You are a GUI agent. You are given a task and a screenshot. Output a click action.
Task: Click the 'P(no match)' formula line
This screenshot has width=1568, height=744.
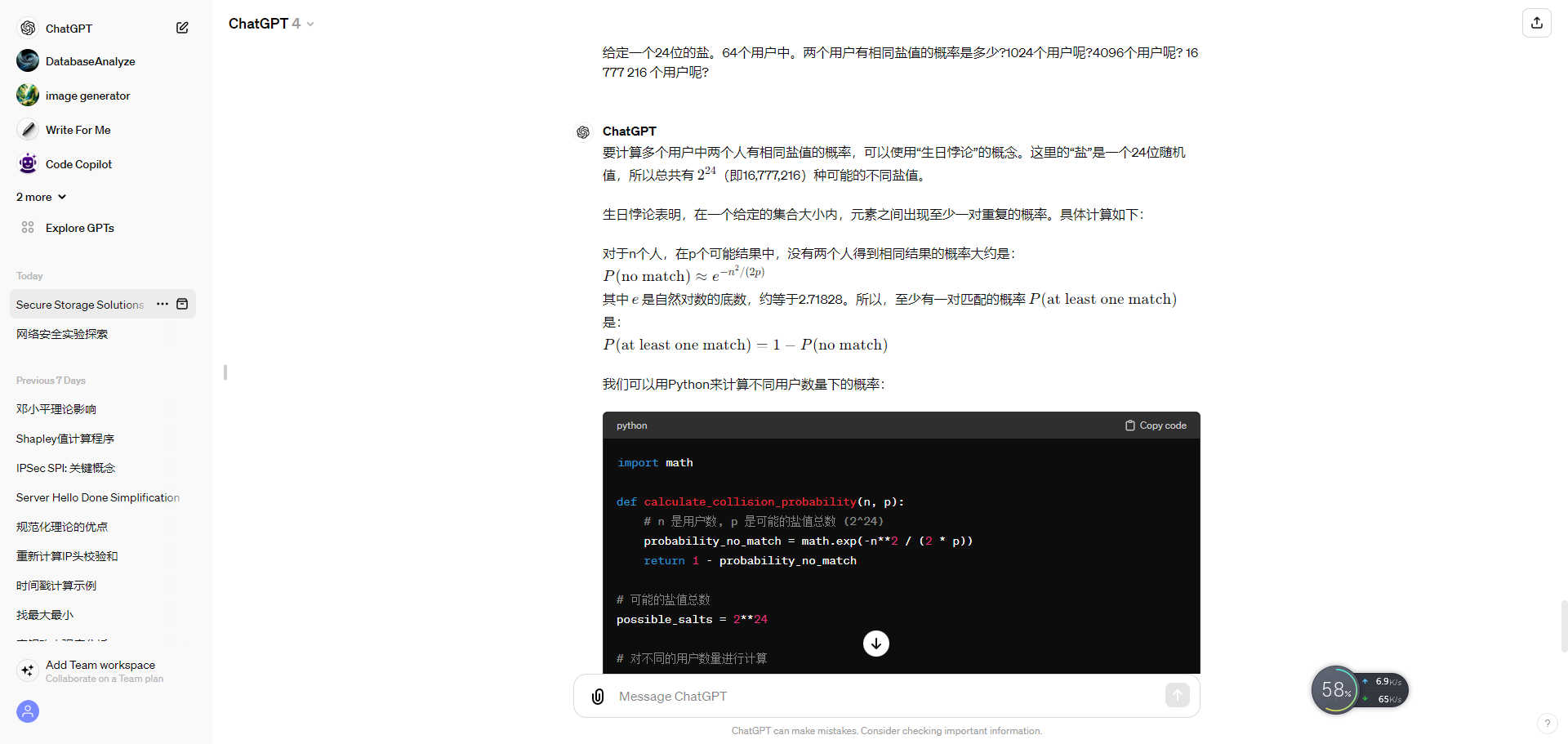(x=684, y=275)
